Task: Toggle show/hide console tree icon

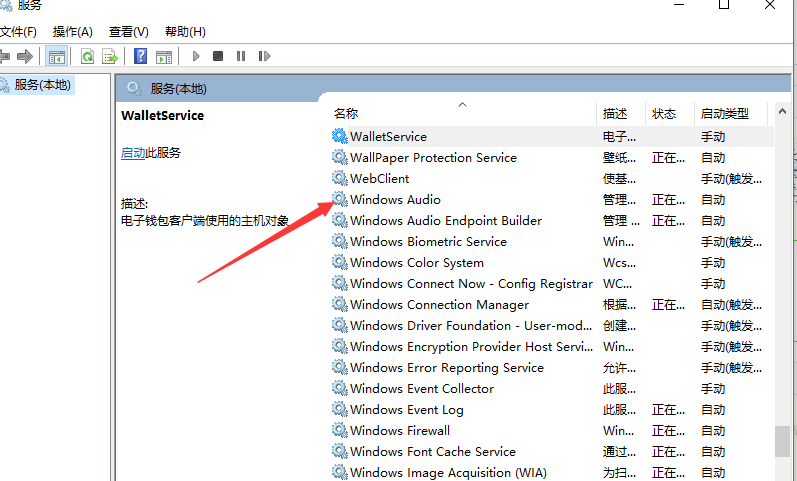Action: click(x=56, y=56)
